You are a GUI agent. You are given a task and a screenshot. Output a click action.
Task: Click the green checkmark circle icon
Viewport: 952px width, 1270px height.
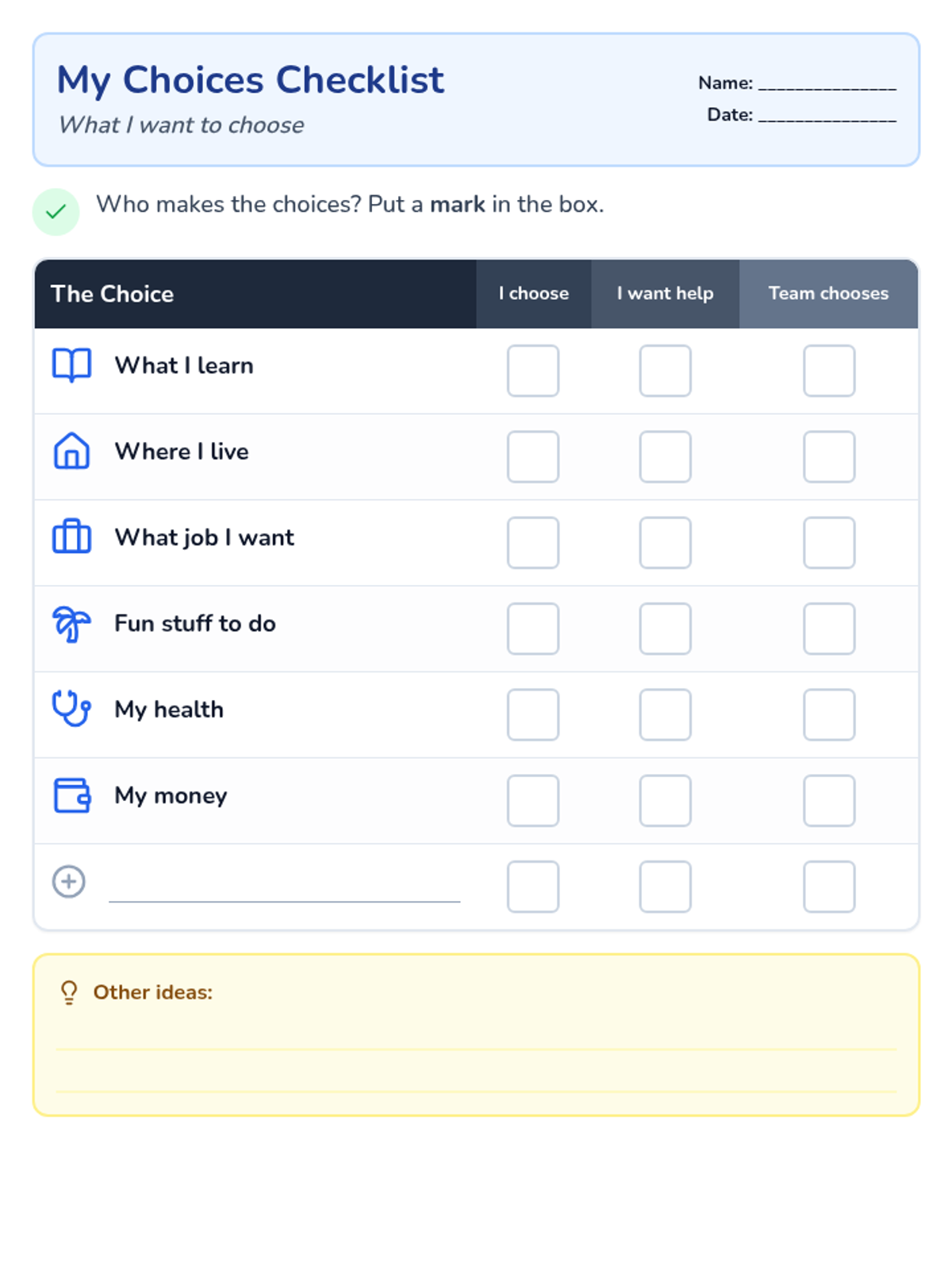(56, 212)
